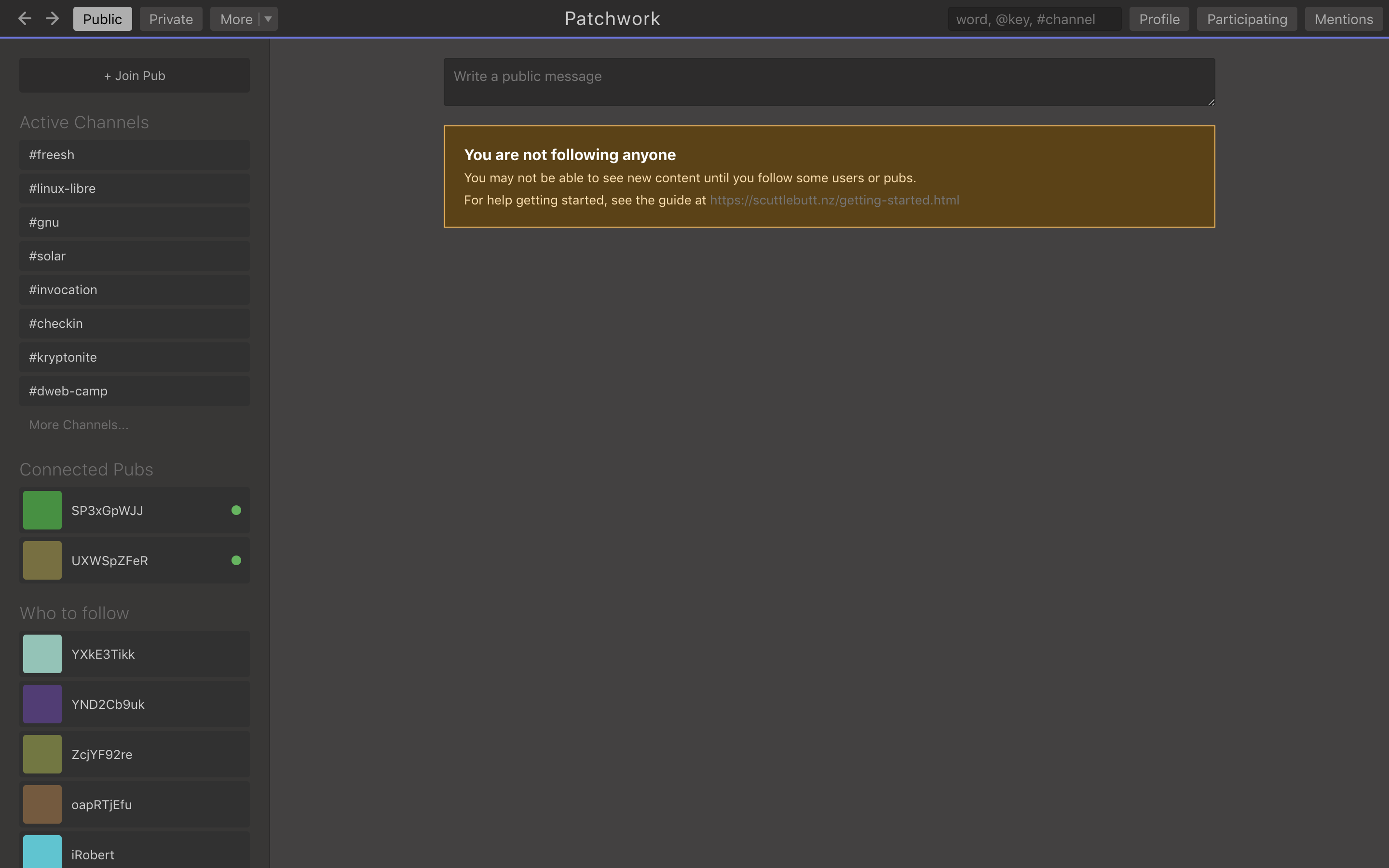Screen dimensions: 1389x868
Task: Click the + Join Pub button
Action: coord(134,75)
